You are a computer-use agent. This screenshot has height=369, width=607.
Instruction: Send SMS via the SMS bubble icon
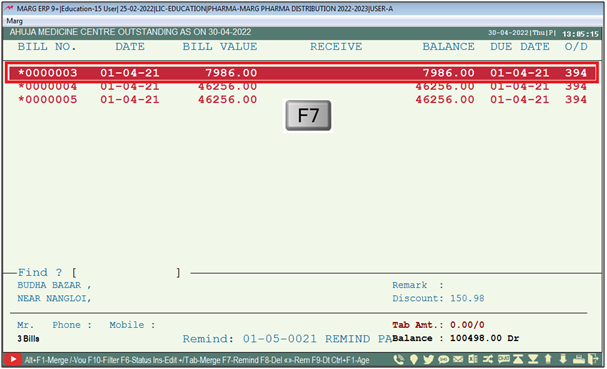point(443,359)
